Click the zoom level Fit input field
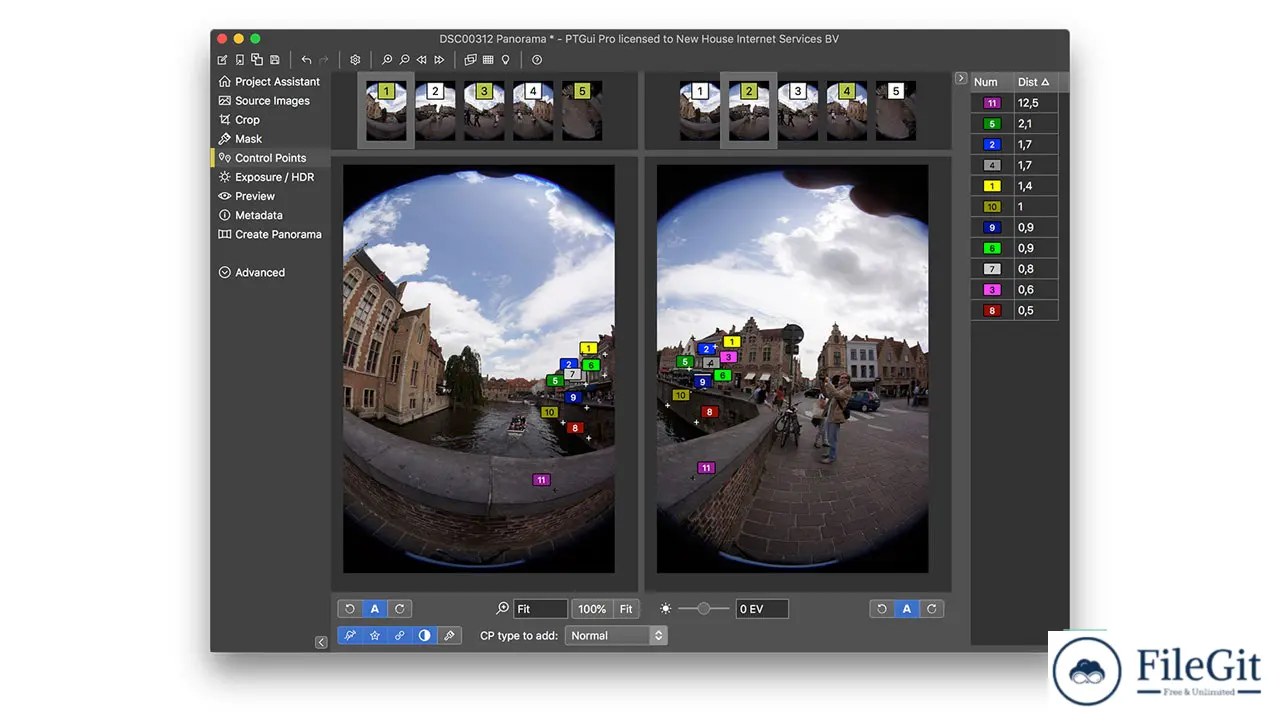The height and width of the screenshot is (720, 1280). [x=540, y=608]
